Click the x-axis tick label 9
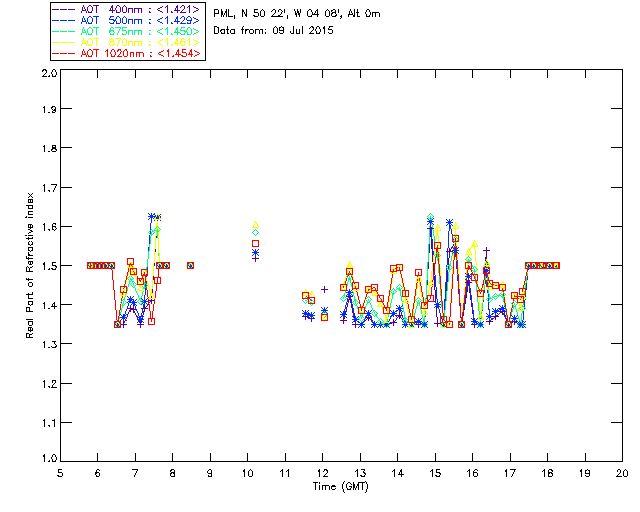The width and height of the screenshot is (640, 512). coord(210,473)
